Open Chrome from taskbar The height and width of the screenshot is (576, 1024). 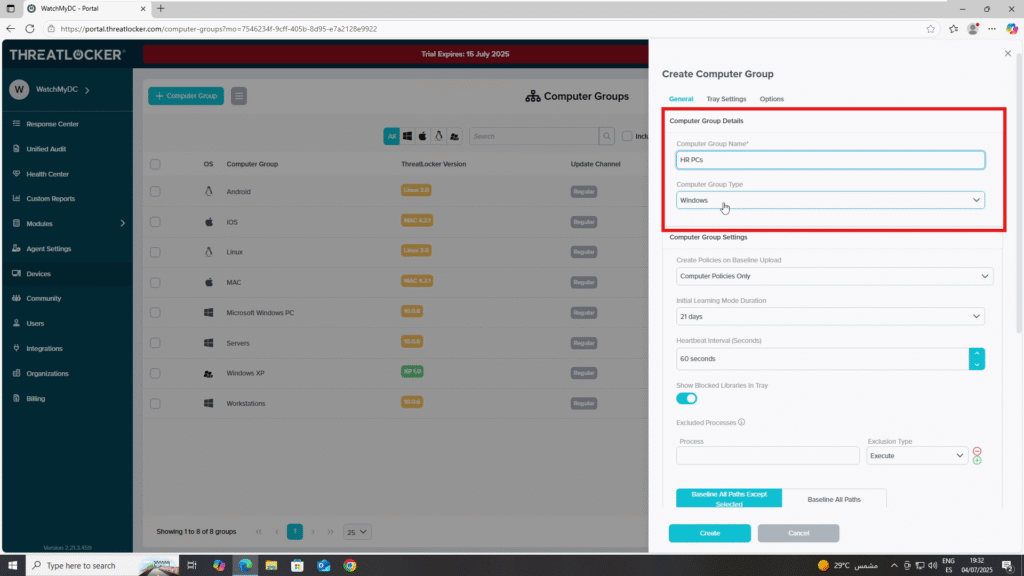click(350, 566)
